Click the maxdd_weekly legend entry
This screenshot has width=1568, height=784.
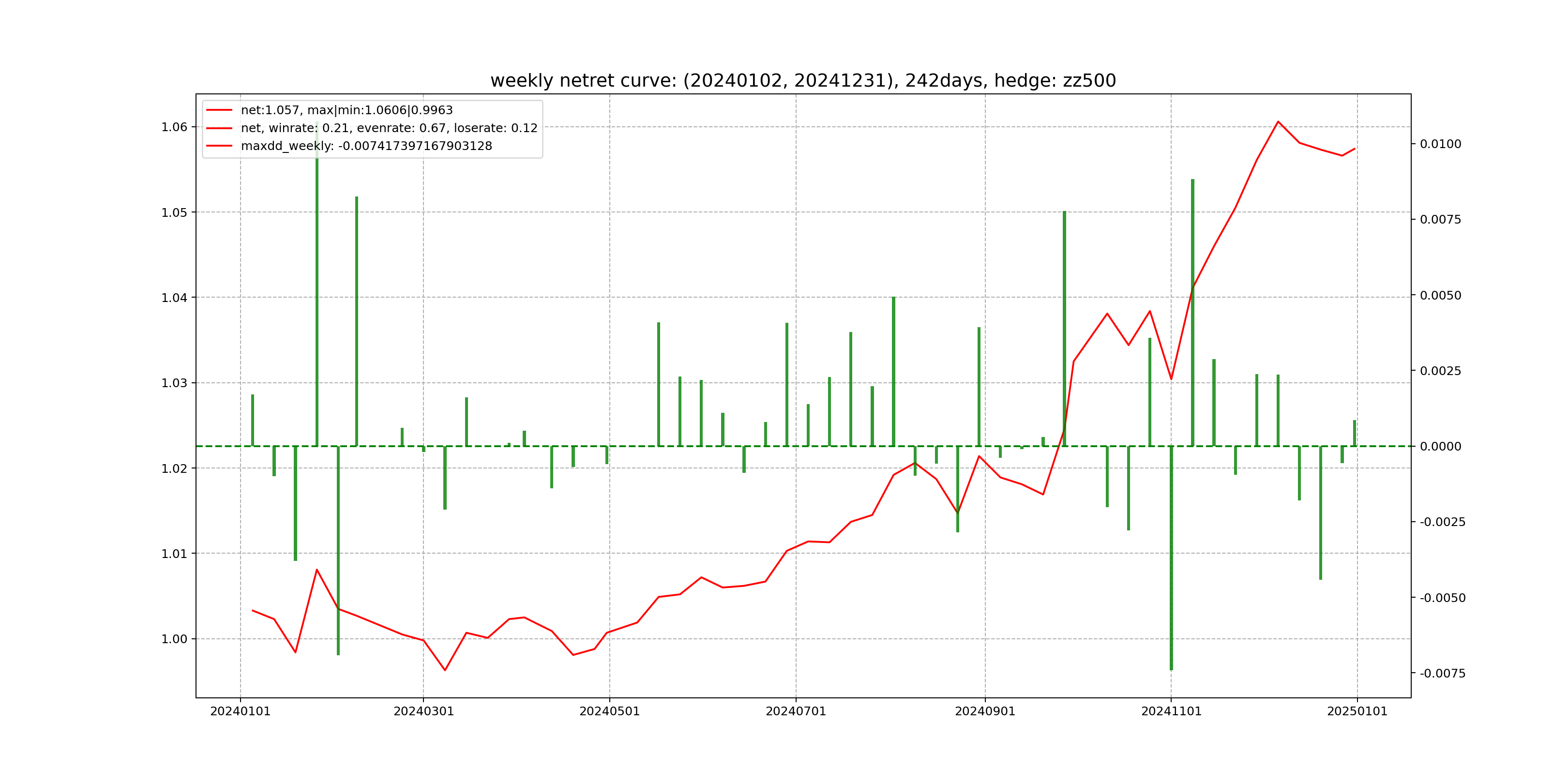pyautogui.click(x=366, y=146)
